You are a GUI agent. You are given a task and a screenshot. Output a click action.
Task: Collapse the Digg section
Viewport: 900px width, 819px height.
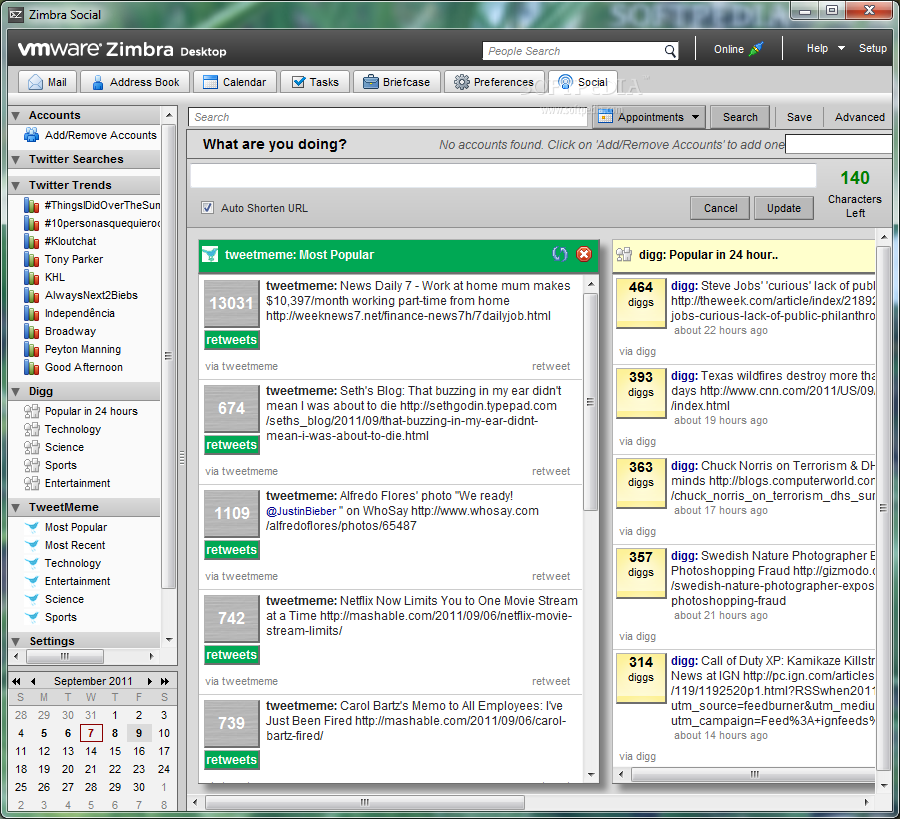point(16,391)
